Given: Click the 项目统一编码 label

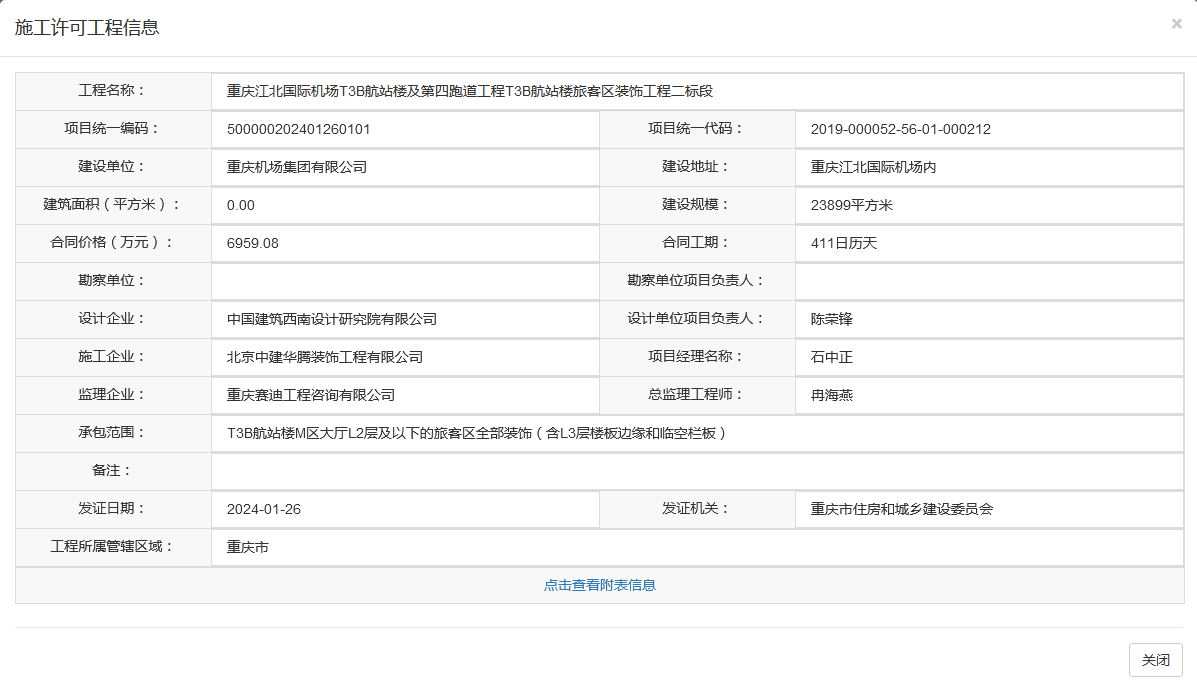Looking at the screenshot, I should tap(112, 129).
